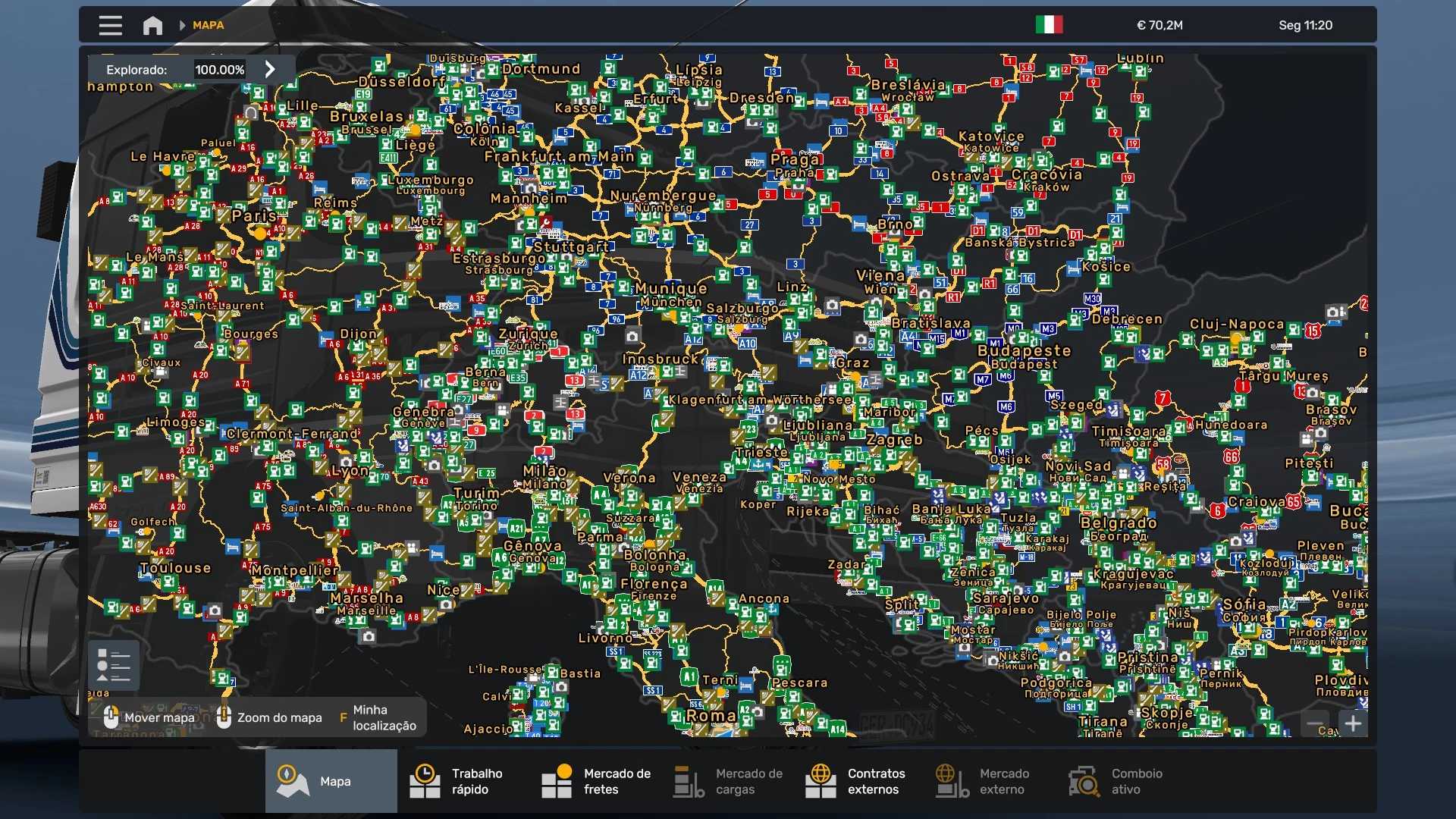Expand the Explorado percentage arrow
The width and height of the screenshot is (1456, 819).
[270, 69]
